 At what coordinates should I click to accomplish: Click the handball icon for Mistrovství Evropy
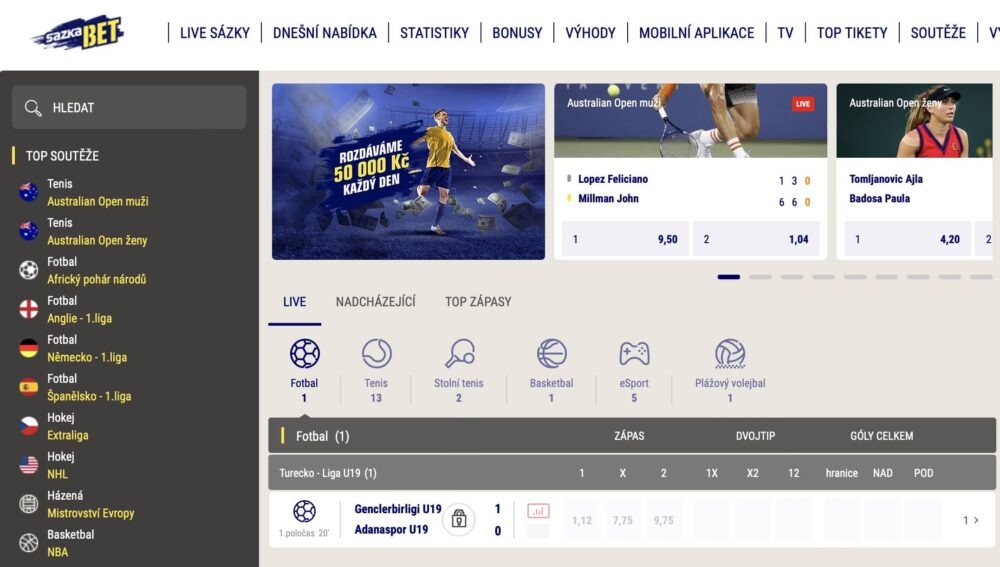tap(29, 504)
